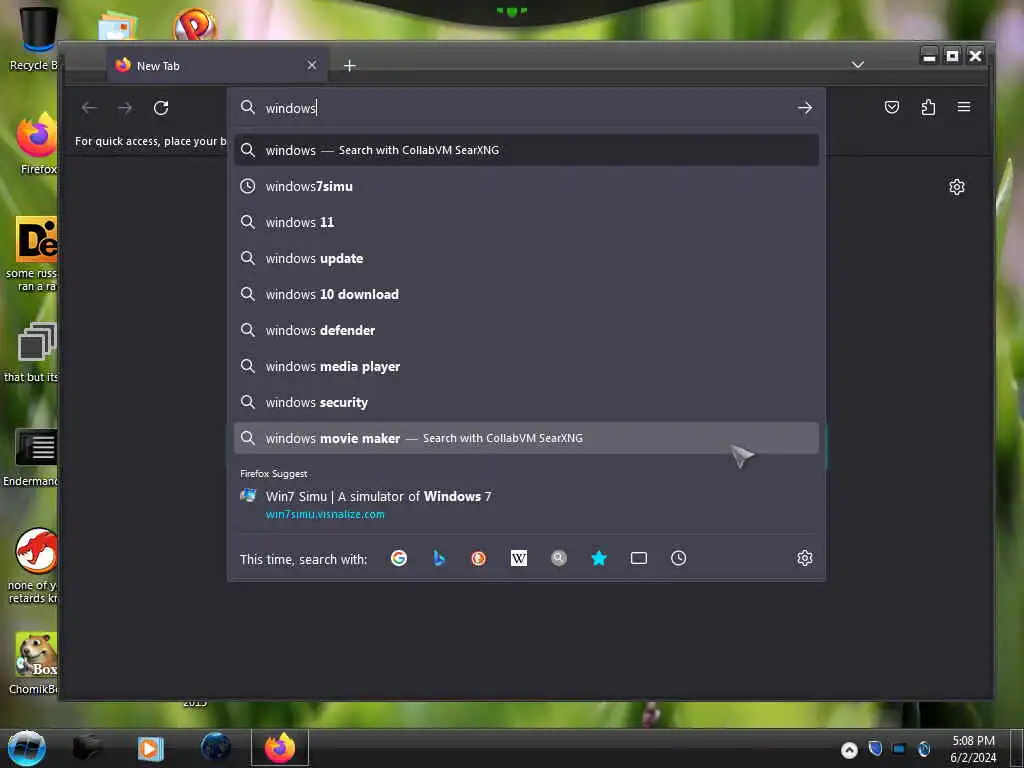Image resolution: width=1024 pixels, height=768 pixels.
Task: Search this time with Google
Action: coord(399,558)
